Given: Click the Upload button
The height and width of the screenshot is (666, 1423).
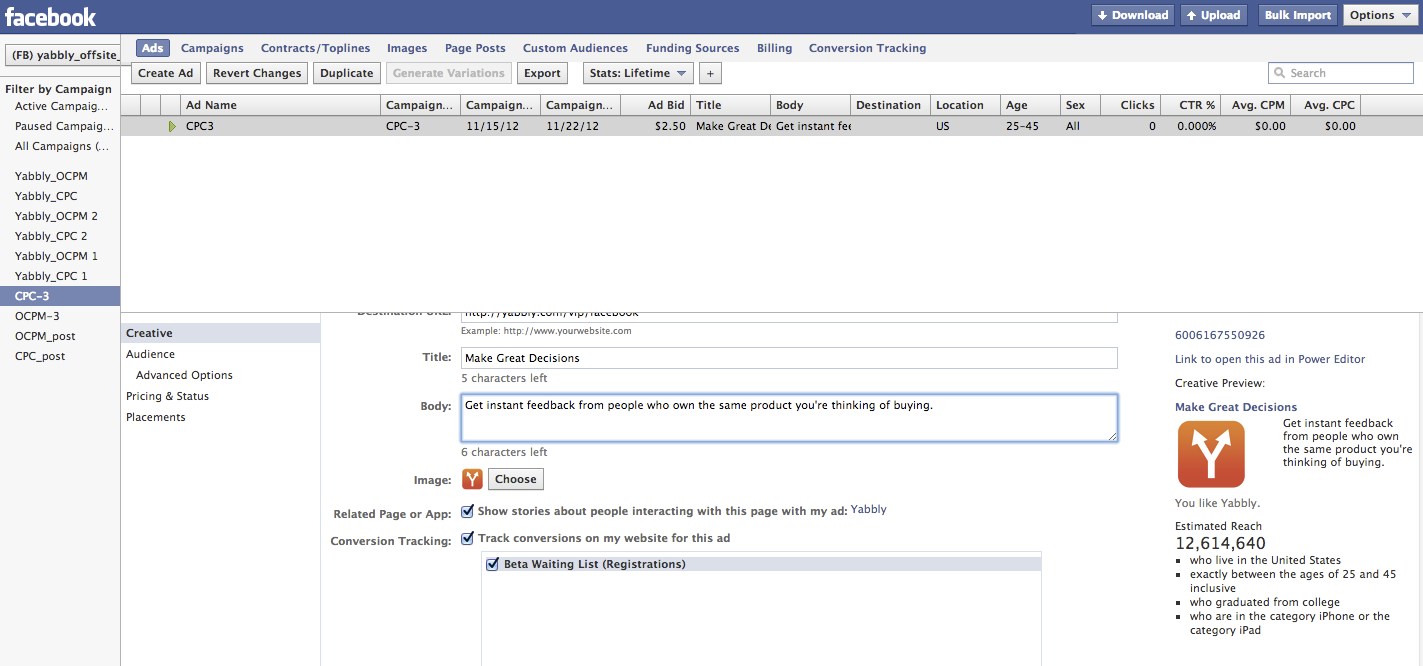Looking at the screenshot, I should click(1214, 15).
